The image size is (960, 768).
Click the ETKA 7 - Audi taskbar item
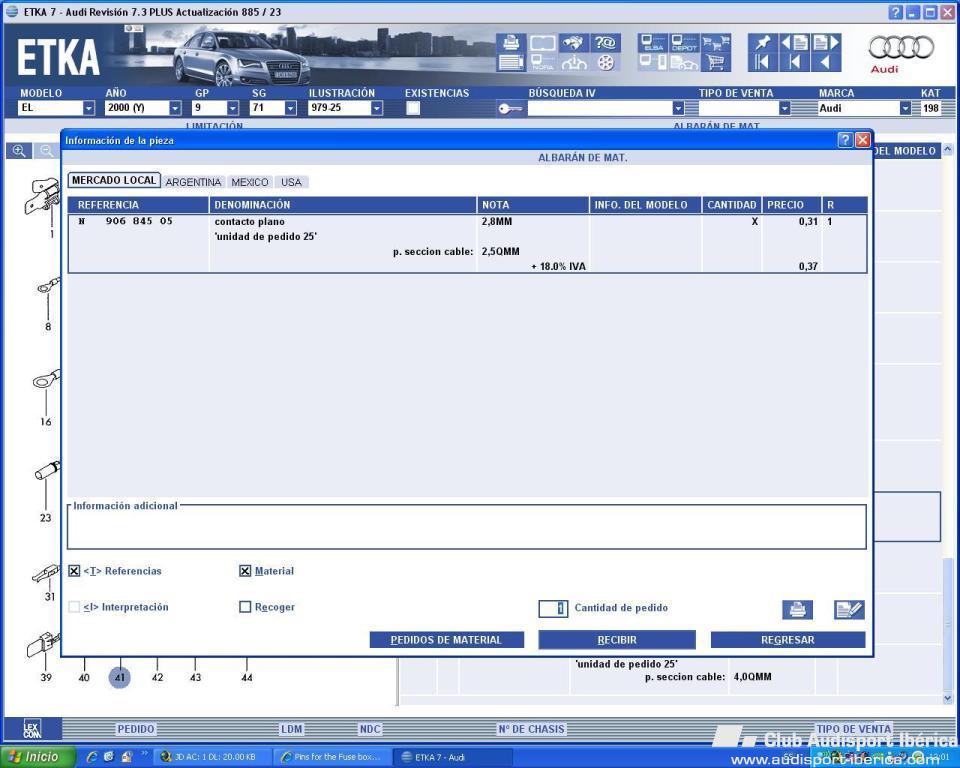pos(451,757)
